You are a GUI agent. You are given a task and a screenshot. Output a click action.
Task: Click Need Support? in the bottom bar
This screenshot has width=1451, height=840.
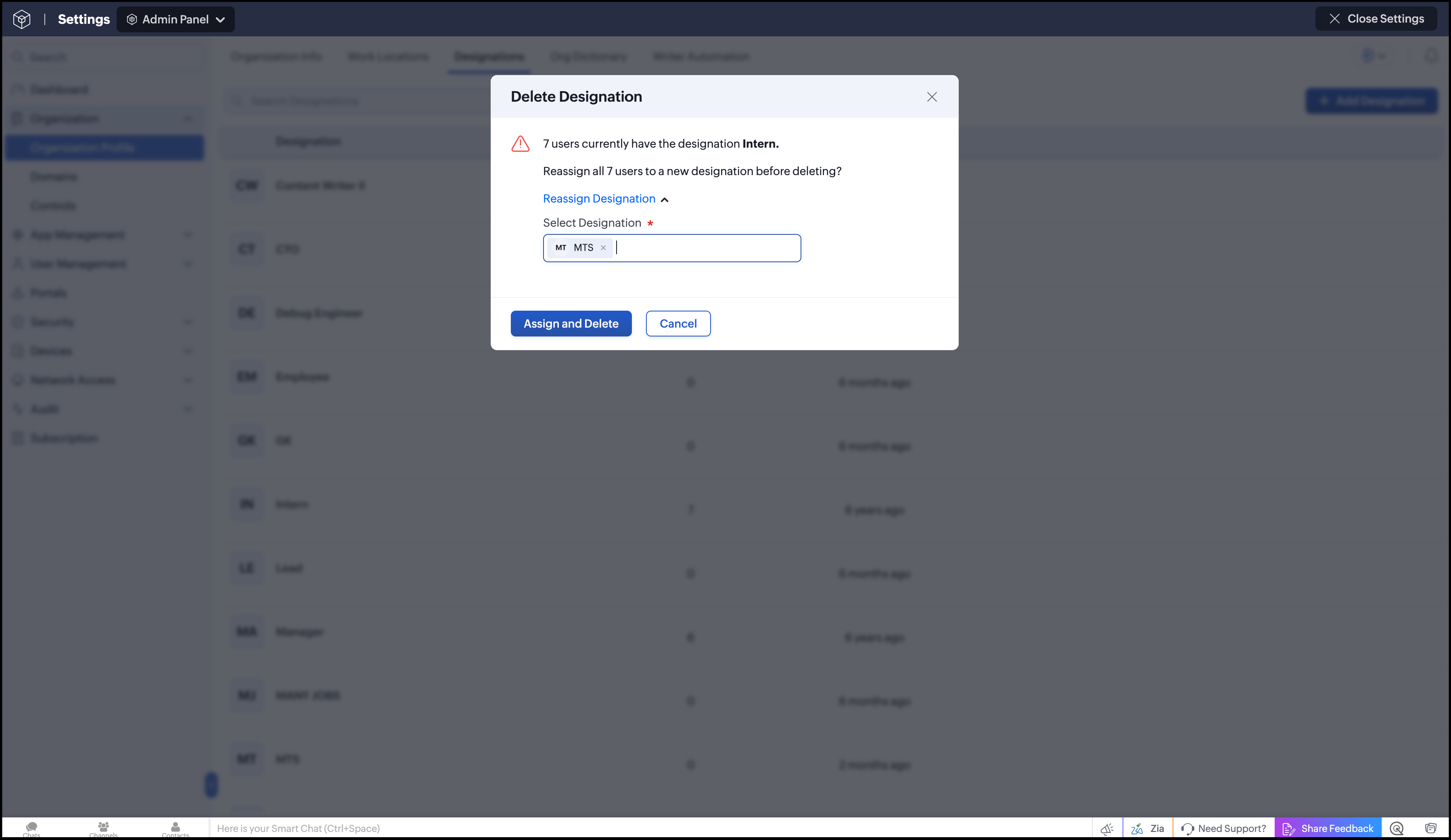tap(1223, 828)
